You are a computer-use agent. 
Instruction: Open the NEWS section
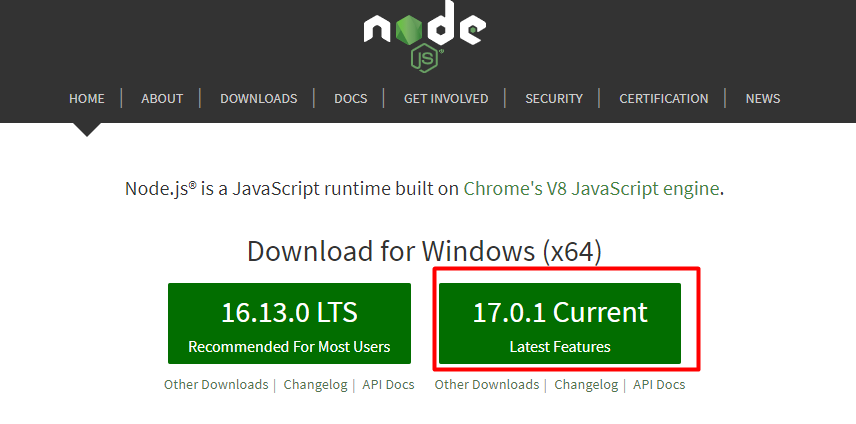[x=763, y=99]
